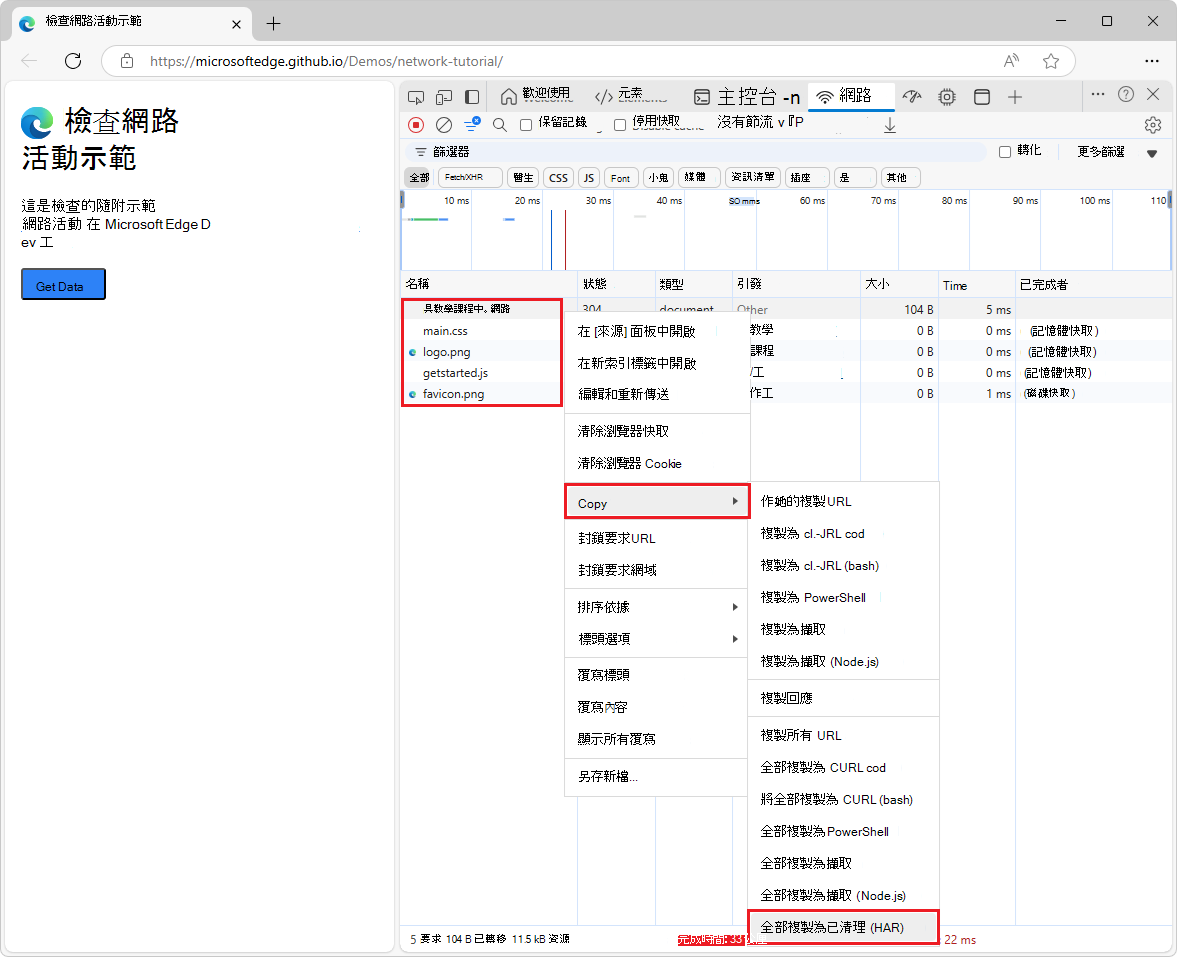Toggle the 轉化 filter checkbox
Viewport: 1177px width, 957px height.
(1005, 151)
